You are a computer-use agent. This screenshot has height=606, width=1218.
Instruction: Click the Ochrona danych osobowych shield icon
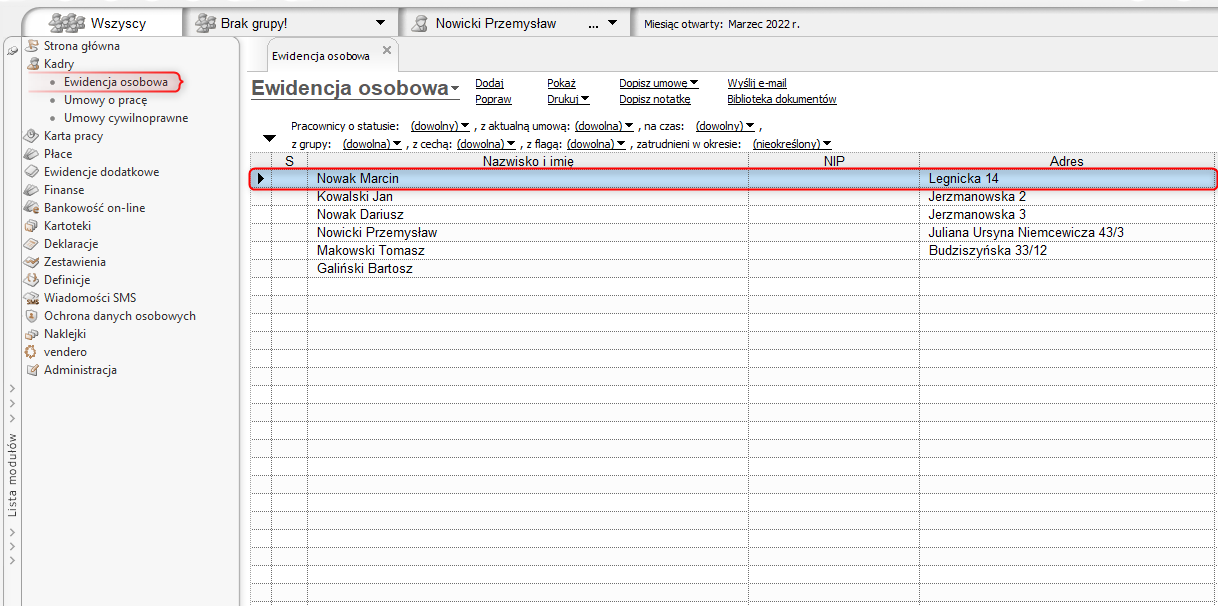click(x=33, y=316)
